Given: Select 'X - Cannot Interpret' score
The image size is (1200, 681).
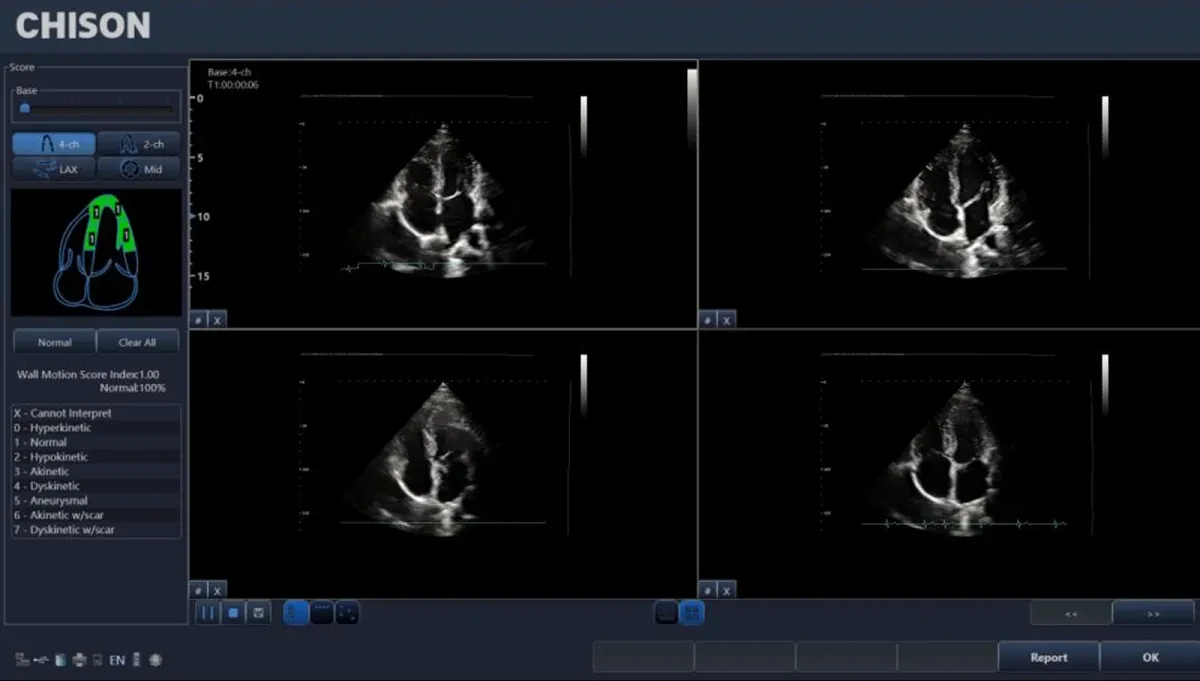Looking at the screenshot, I should (96, 413).
